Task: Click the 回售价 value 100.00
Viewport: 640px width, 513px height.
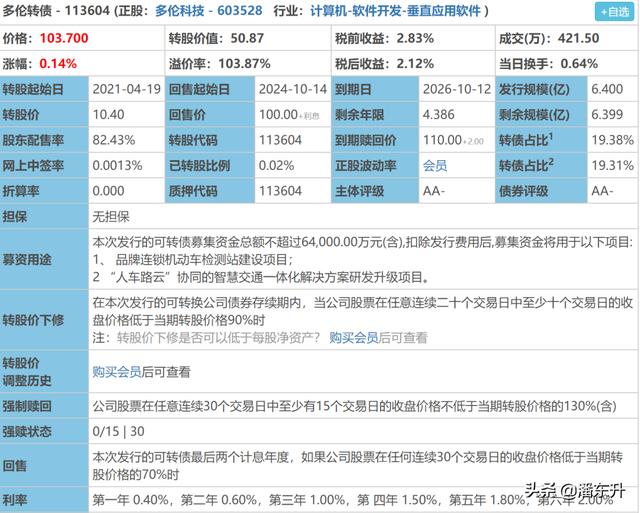Action: click(278, 115)
